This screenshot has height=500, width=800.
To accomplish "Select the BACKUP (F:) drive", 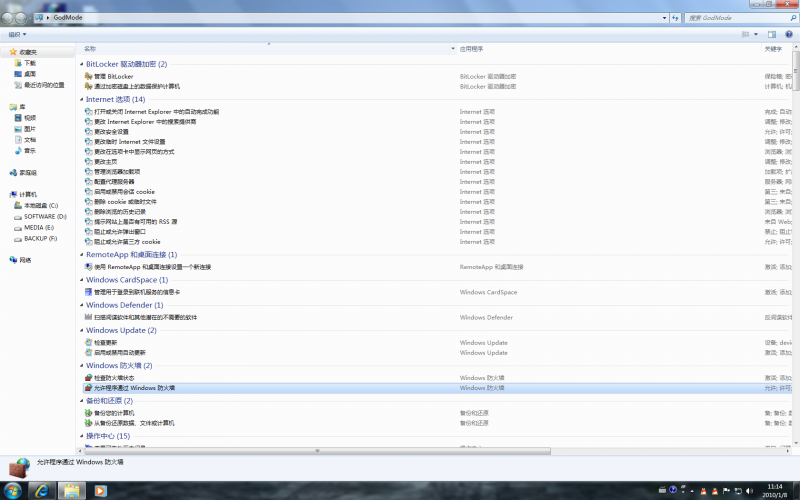I will [x=36, y=239].
